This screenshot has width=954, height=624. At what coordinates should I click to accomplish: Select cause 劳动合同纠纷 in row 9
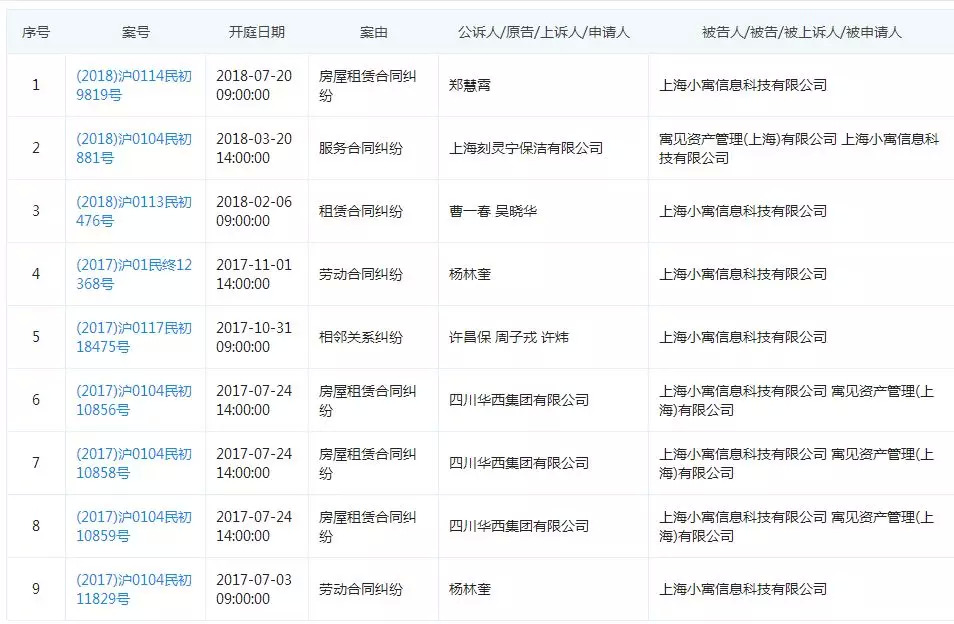point(361,589)
